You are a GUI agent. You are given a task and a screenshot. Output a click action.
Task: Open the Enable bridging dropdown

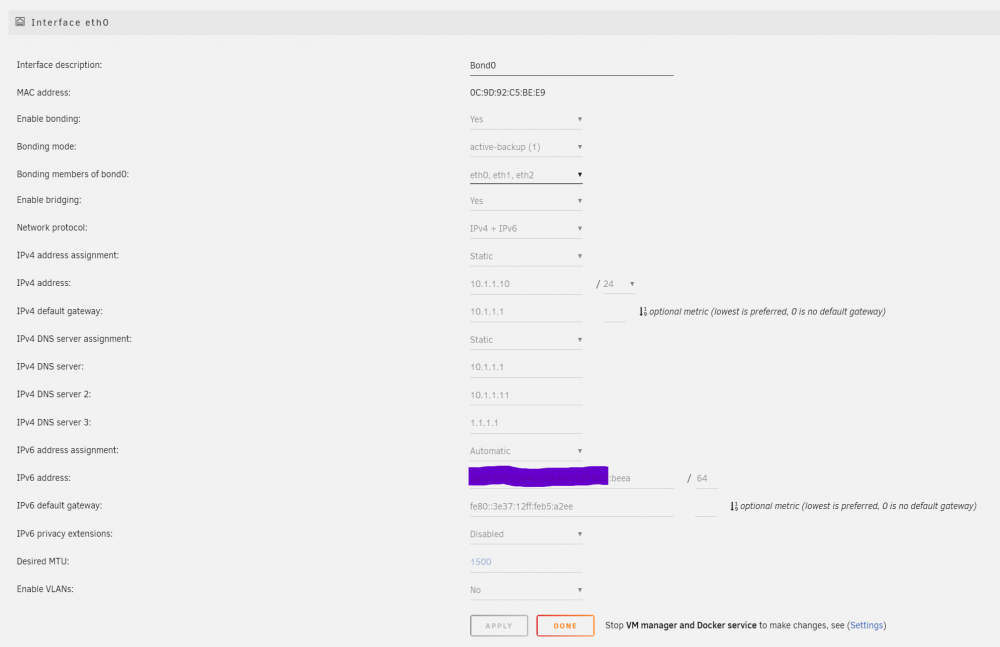(526, 200)
